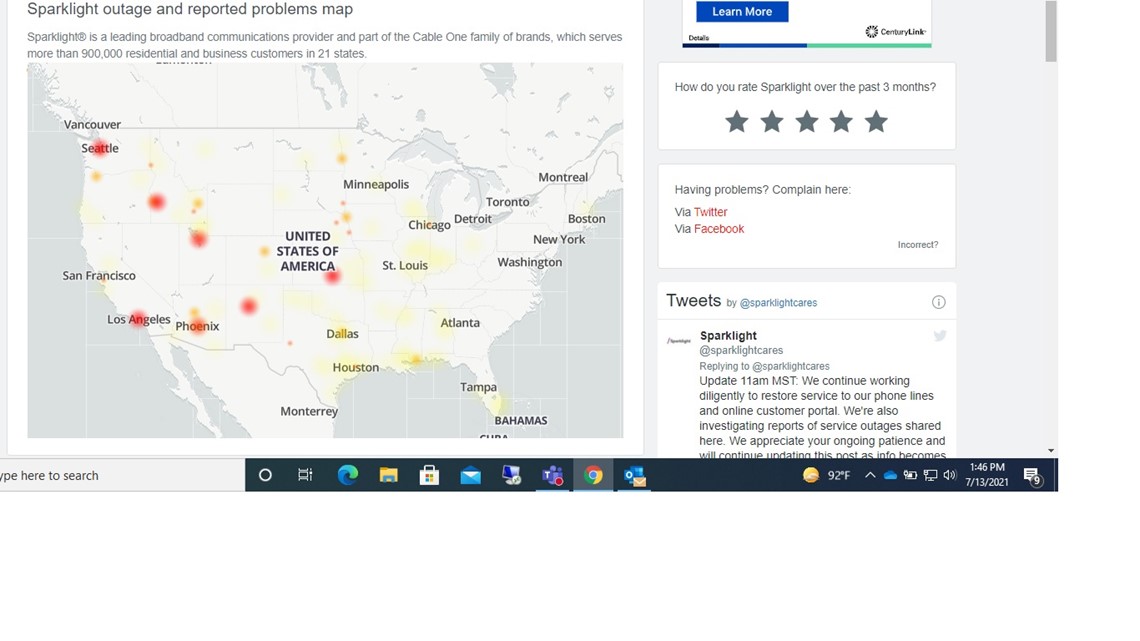Open the @sparklightcares link in Tweets header

778,303
